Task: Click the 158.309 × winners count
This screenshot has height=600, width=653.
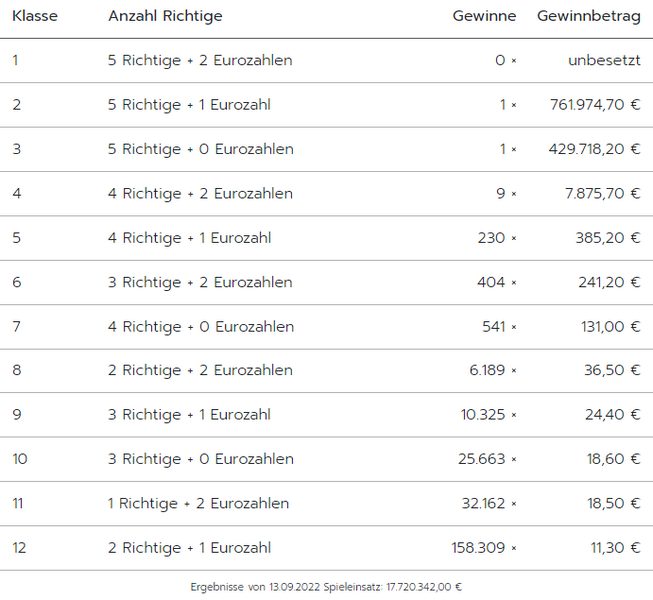Action: [484, 548]
